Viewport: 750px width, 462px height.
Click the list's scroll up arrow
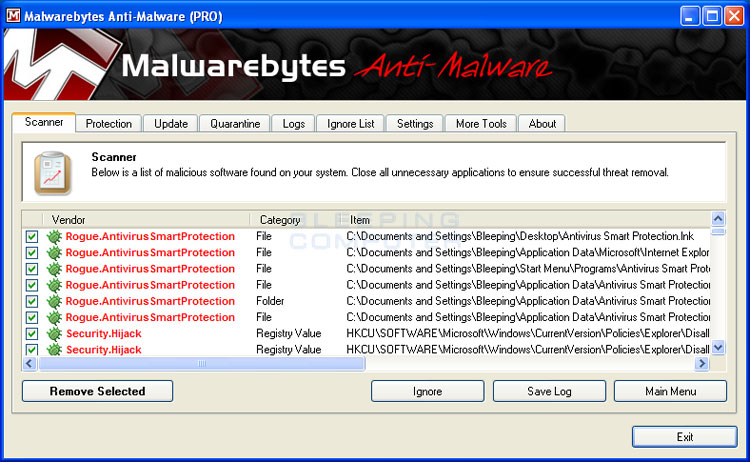click(x=718, y=219)
